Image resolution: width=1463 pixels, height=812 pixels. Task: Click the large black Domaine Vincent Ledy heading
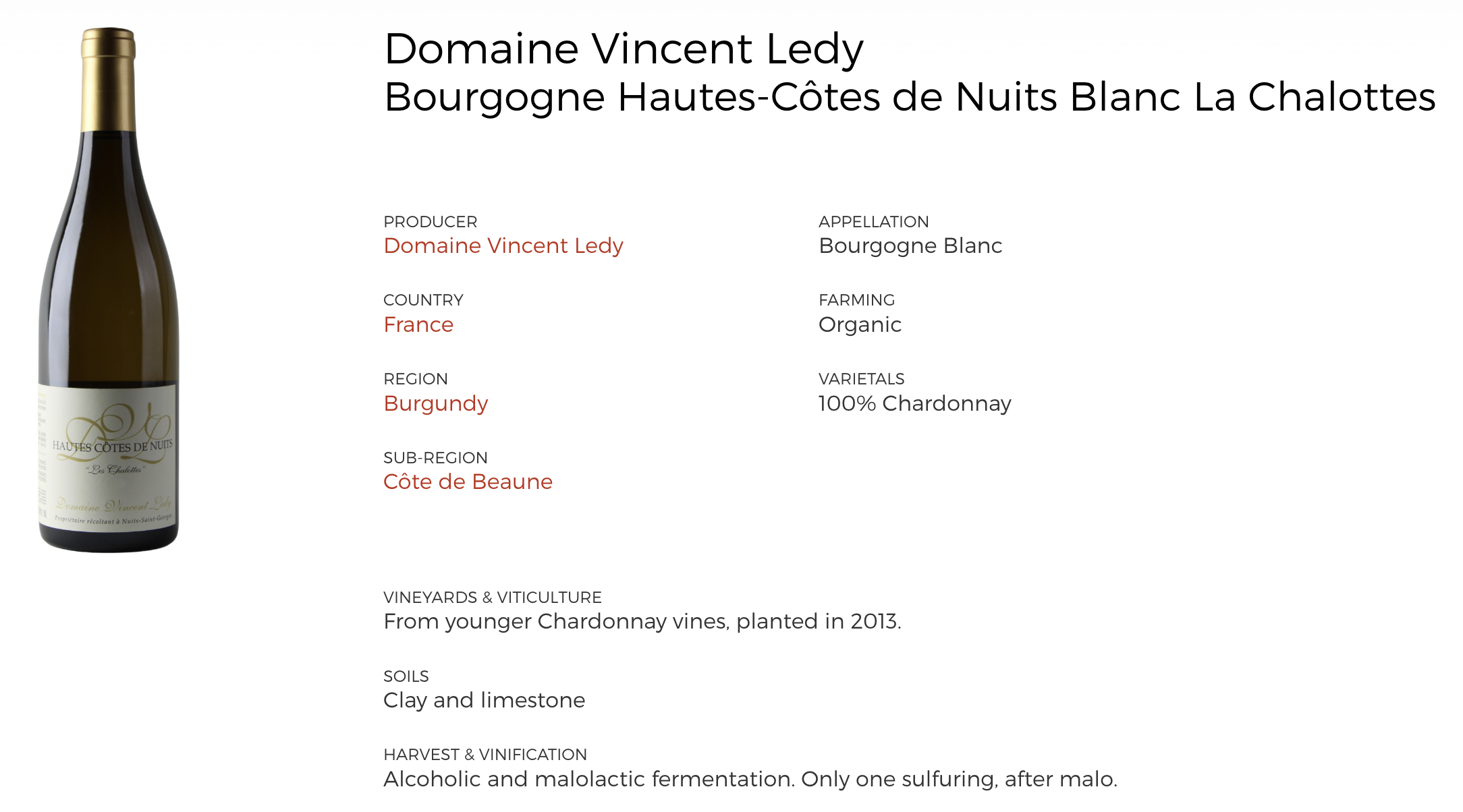624,49
